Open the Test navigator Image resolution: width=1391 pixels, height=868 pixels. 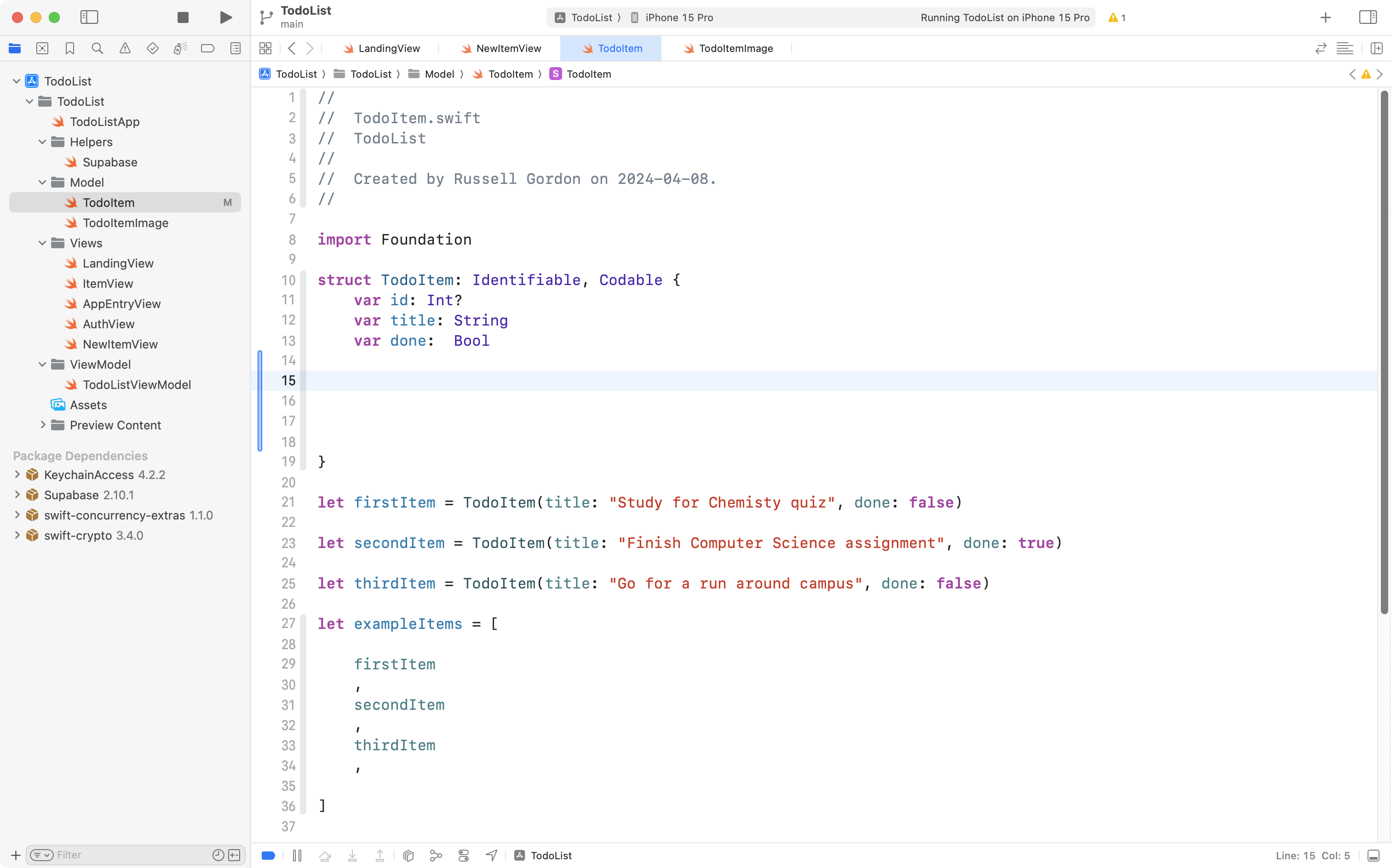point(153,48)
